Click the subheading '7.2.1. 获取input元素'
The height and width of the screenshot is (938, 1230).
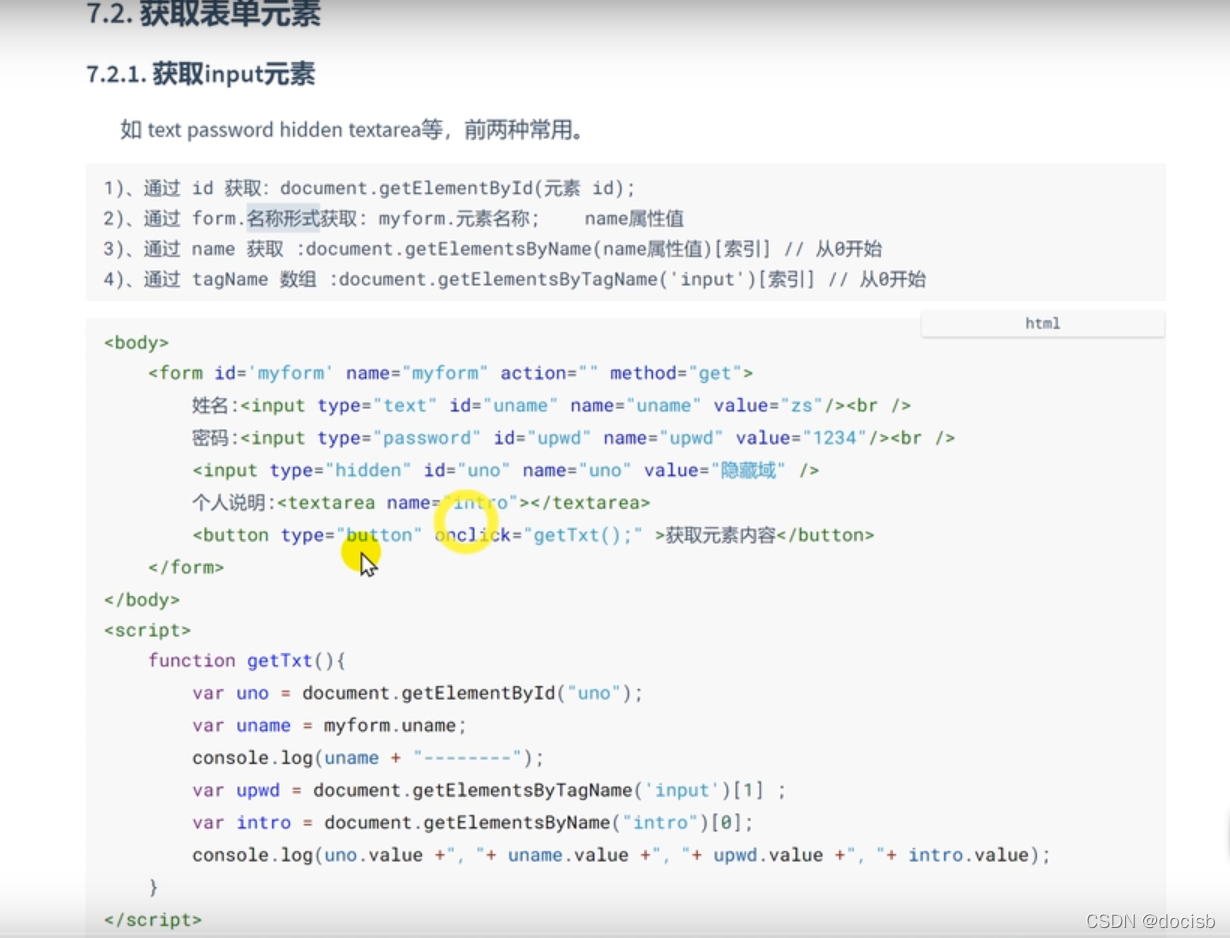(201, 75)
